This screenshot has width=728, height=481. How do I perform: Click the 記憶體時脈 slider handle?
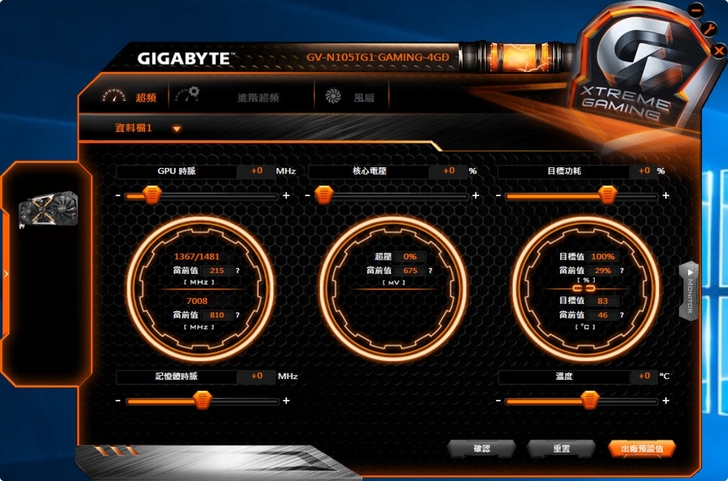(x=202, y=400)
